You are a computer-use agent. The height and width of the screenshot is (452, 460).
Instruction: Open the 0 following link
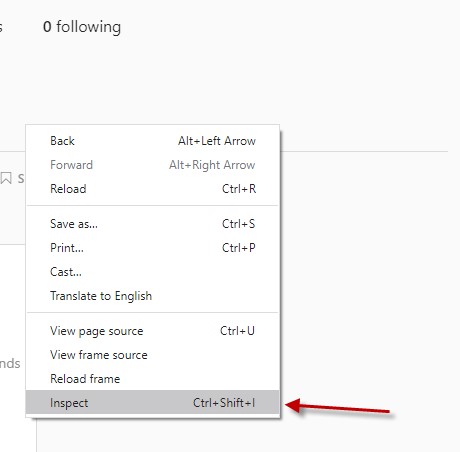point(82,27)
